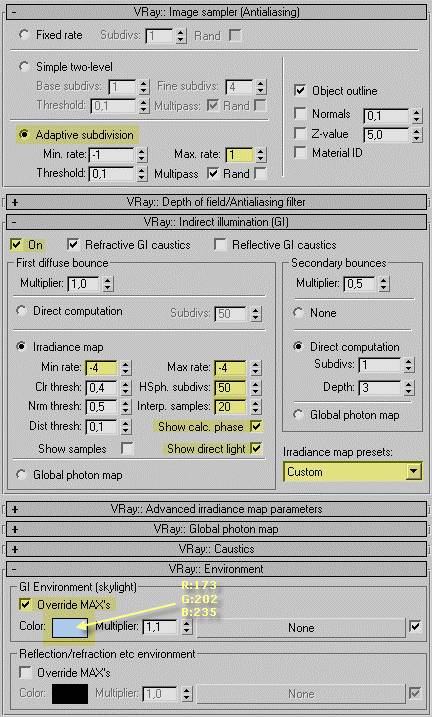Expand Advanced irradiance map parameters rollout
Viewport: 432px width, 717px height.
216,508
